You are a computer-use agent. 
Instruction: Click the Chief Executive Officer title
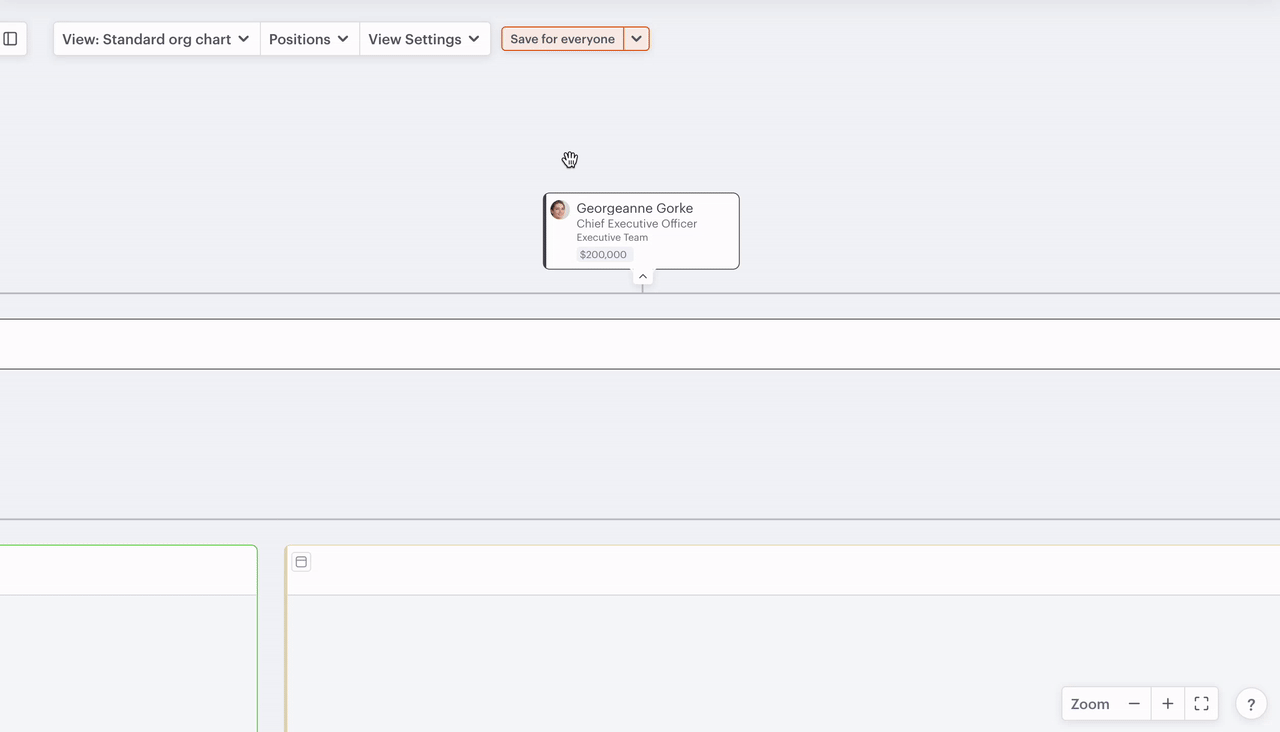pyautogui.click(x=636, y=224)
